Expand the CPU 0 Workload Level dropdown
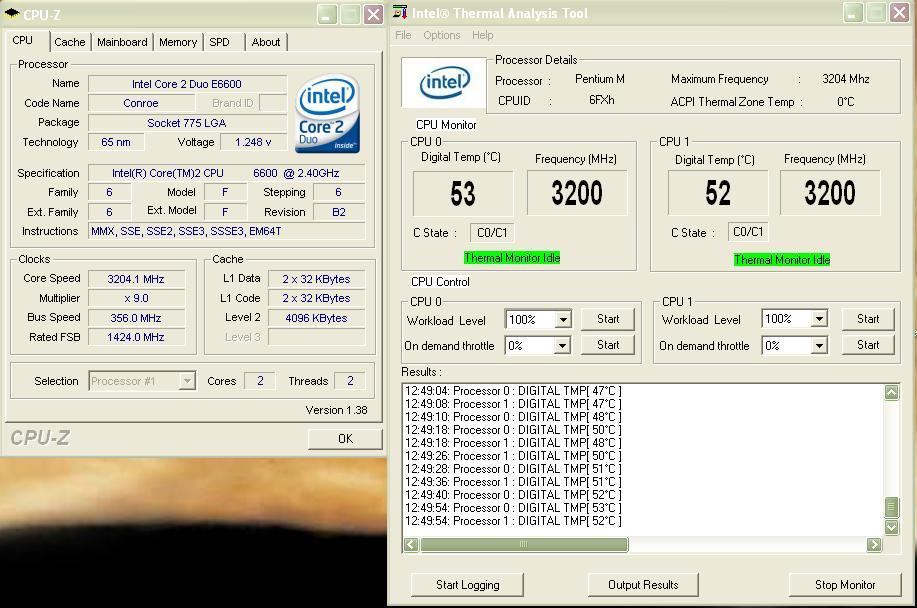 click(562, 320)
